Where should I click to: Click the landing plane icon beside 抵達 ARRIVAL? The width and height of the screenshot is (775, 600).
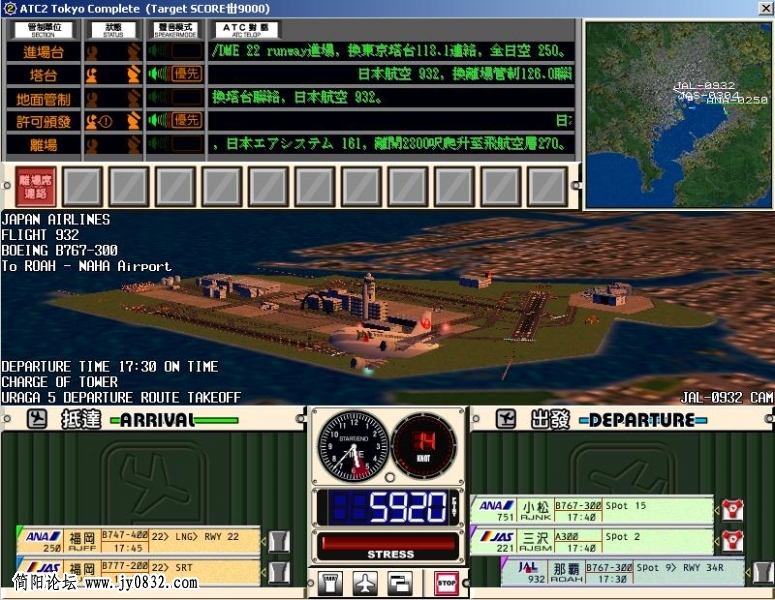click(x=37, y=419)
